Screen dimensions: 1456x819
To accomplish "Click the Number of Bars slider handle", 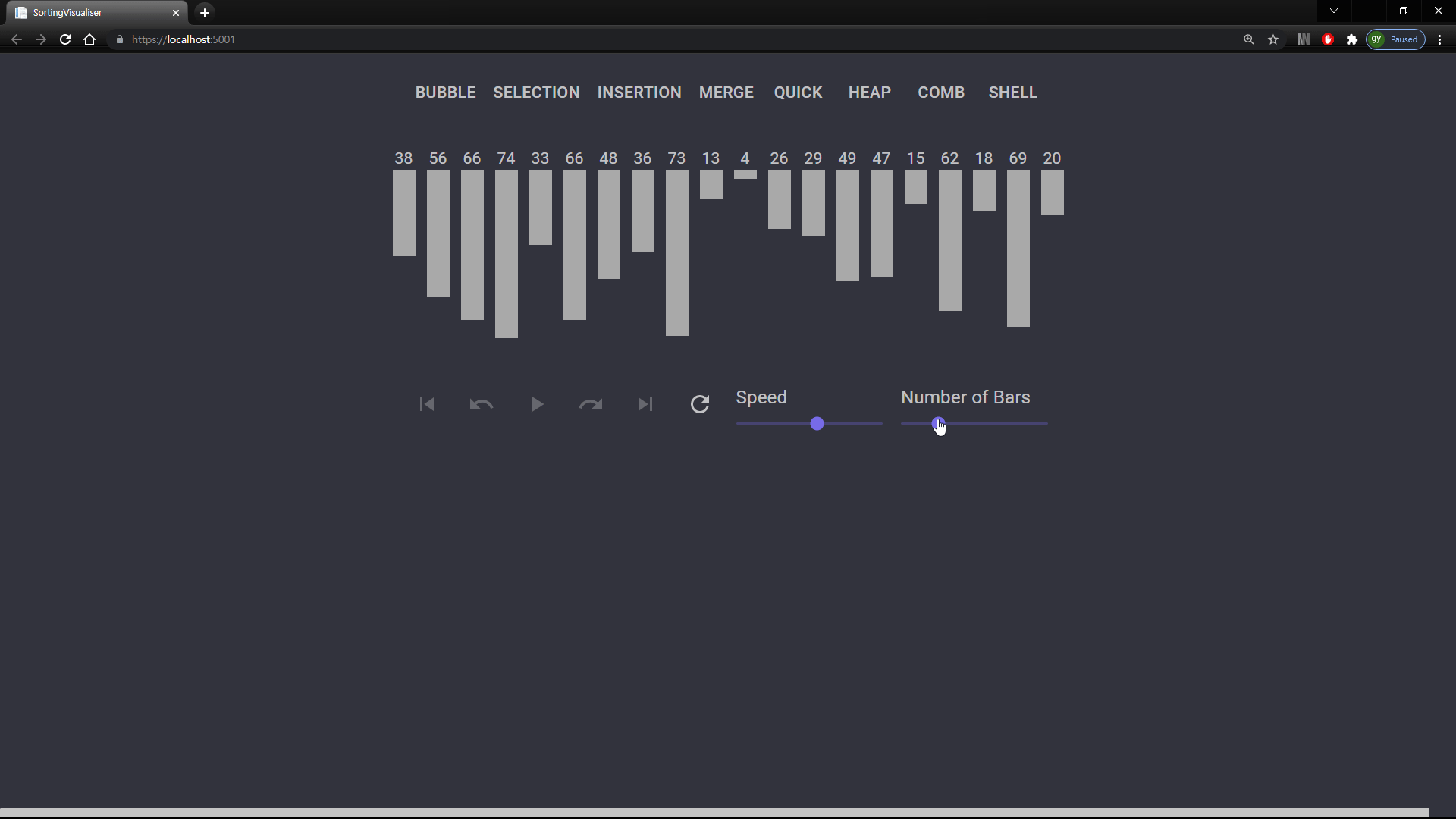I will (x=938, y=424).
